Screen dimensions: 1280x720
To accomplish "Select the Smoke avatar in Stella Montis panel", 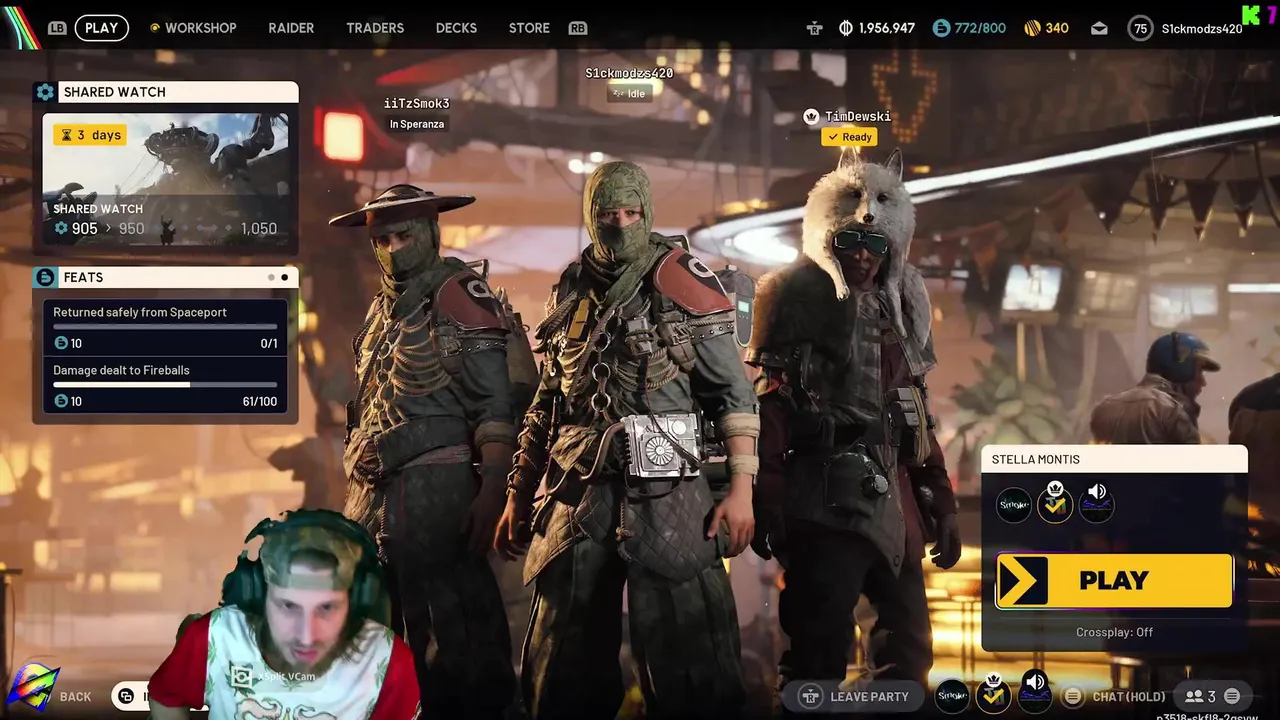I will tap(1013, 505).
